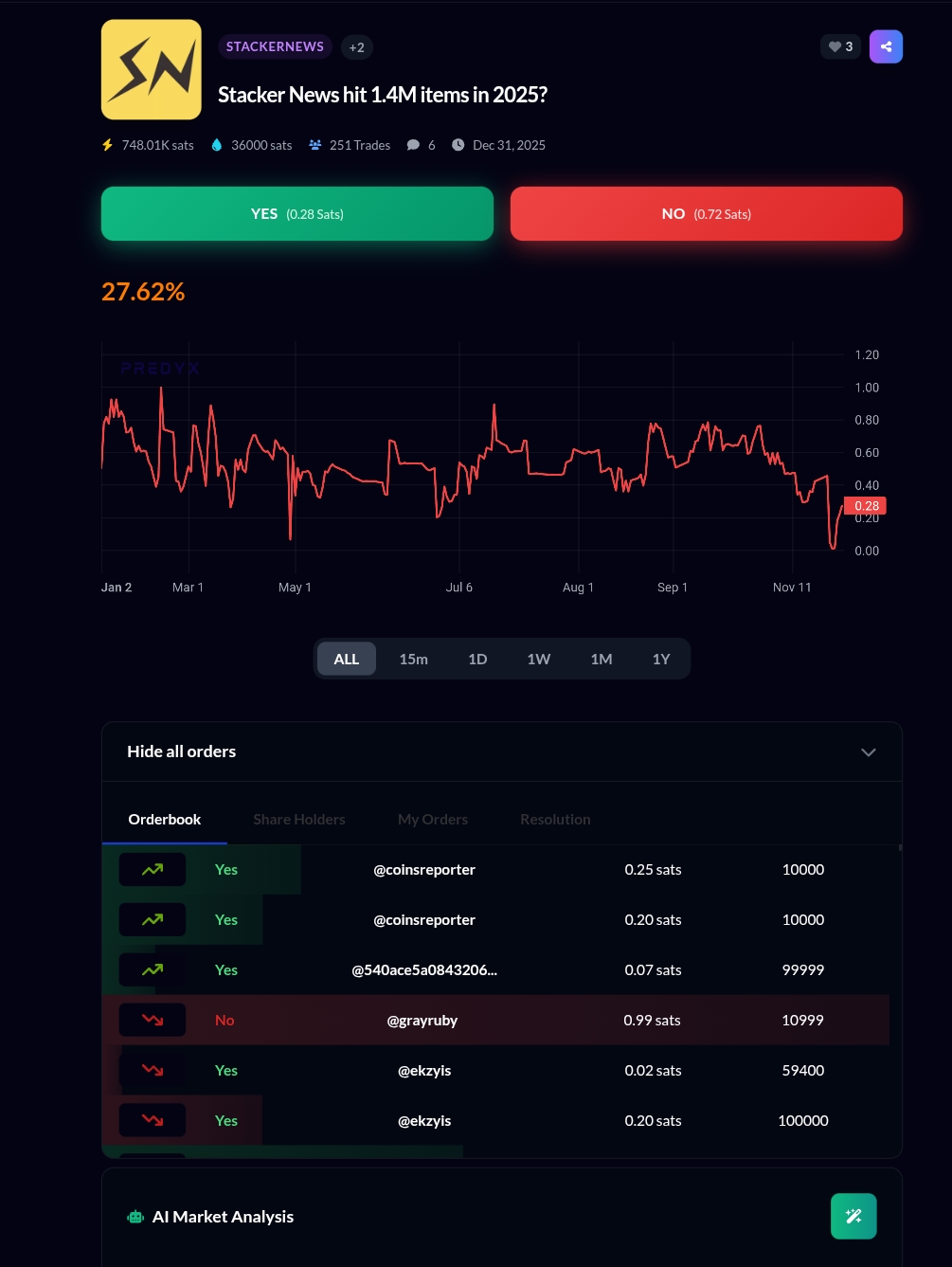Click the comments bubble icon

click(x=413, y=145)
